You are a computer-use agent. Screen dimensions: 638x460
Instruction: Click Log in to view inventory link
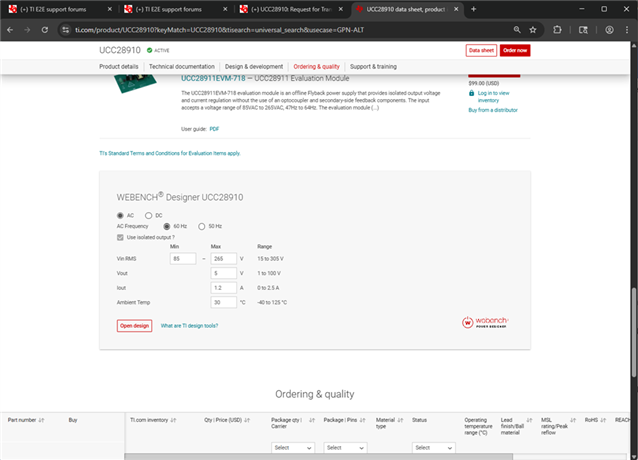(x=493, y=96)
